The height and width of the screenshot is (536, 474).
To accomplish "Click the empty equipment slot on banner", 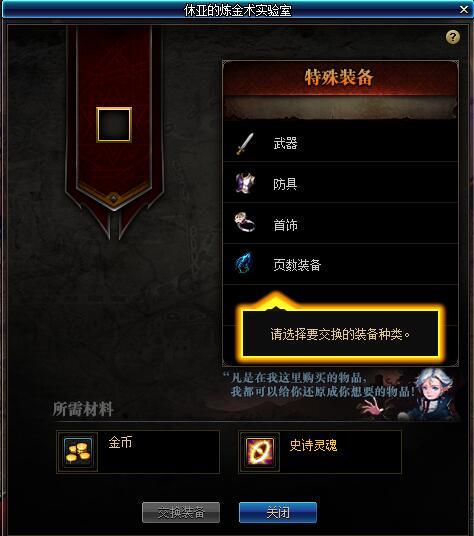I will pyautogui.click(x=114, y=124).
